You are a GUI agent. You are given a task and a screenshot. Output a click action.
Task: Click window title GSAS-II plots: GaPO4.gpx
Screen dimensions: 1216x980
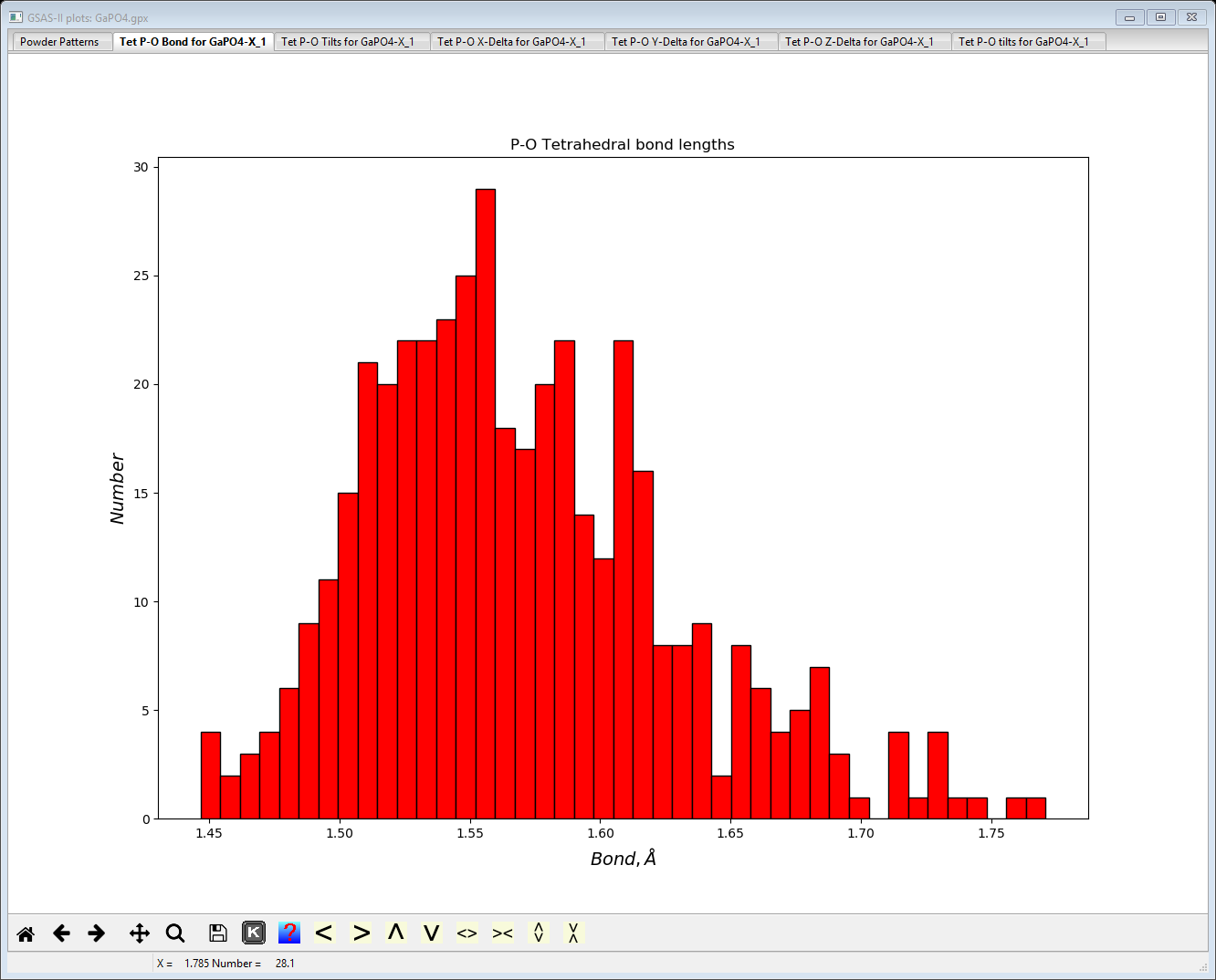[x=88, y=17]
